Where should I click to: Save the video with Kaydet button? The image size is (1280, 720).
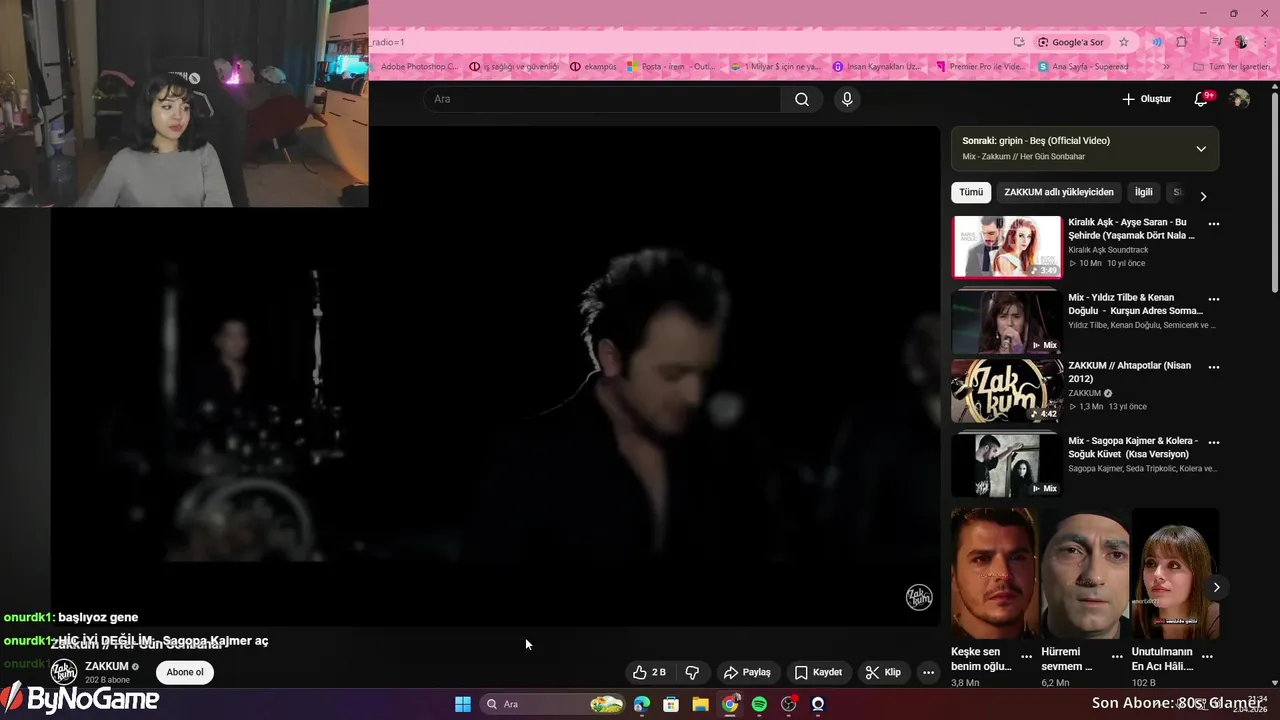click(818, 672)
